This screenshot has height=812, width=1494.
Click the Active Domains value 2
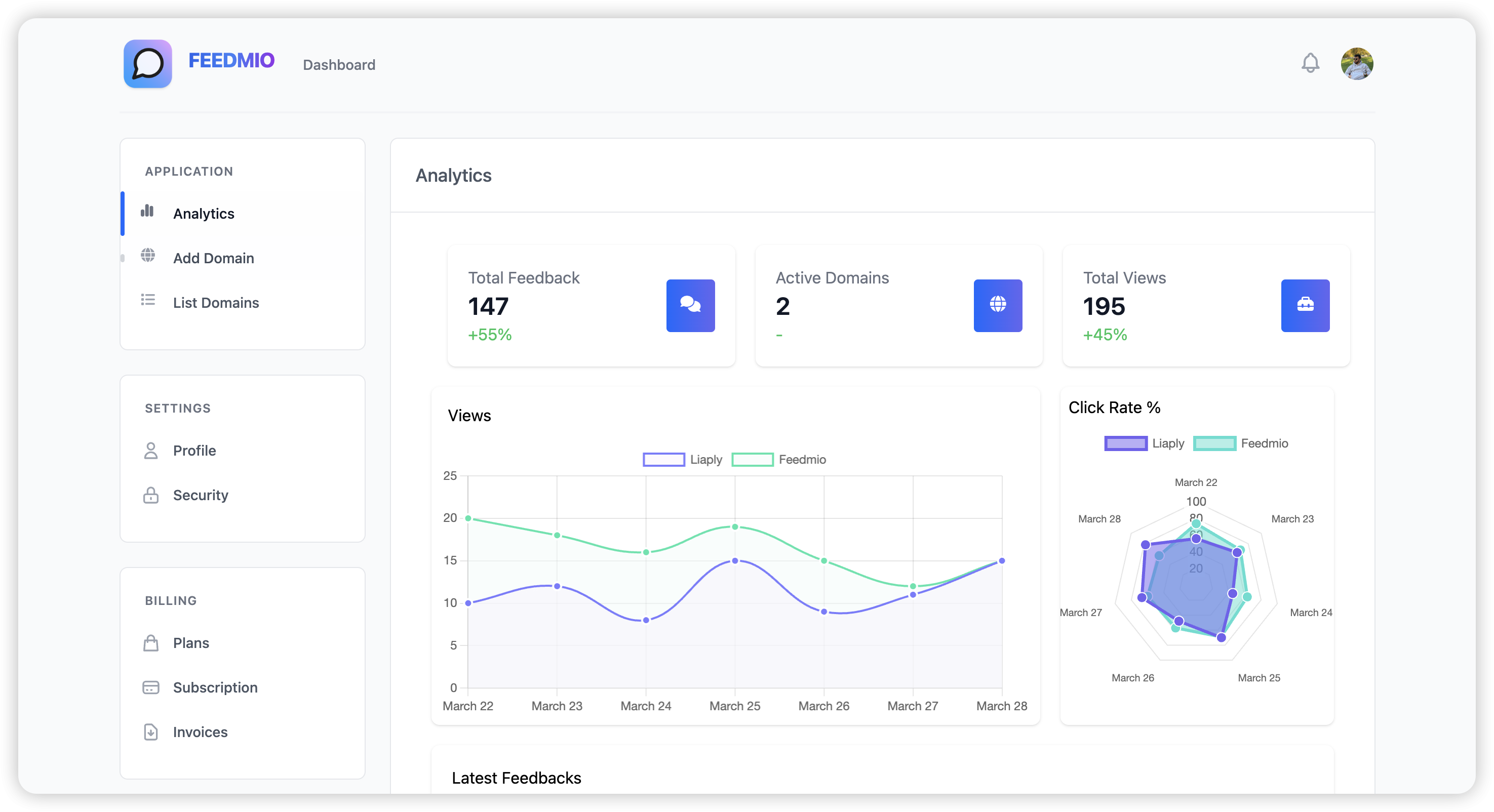[x=783, y=306]
